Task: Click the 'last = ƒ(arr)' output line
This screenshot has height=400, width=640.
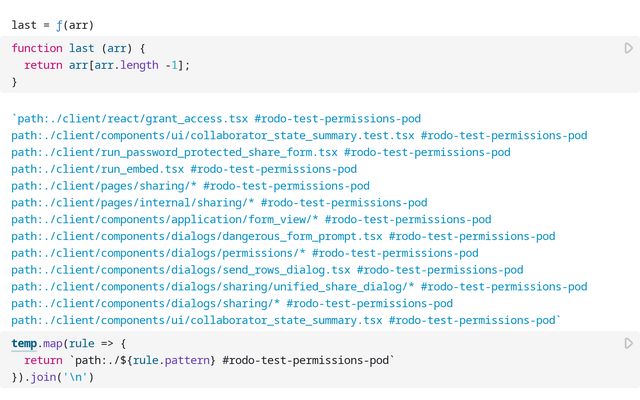Action: [x=52, y=24]
